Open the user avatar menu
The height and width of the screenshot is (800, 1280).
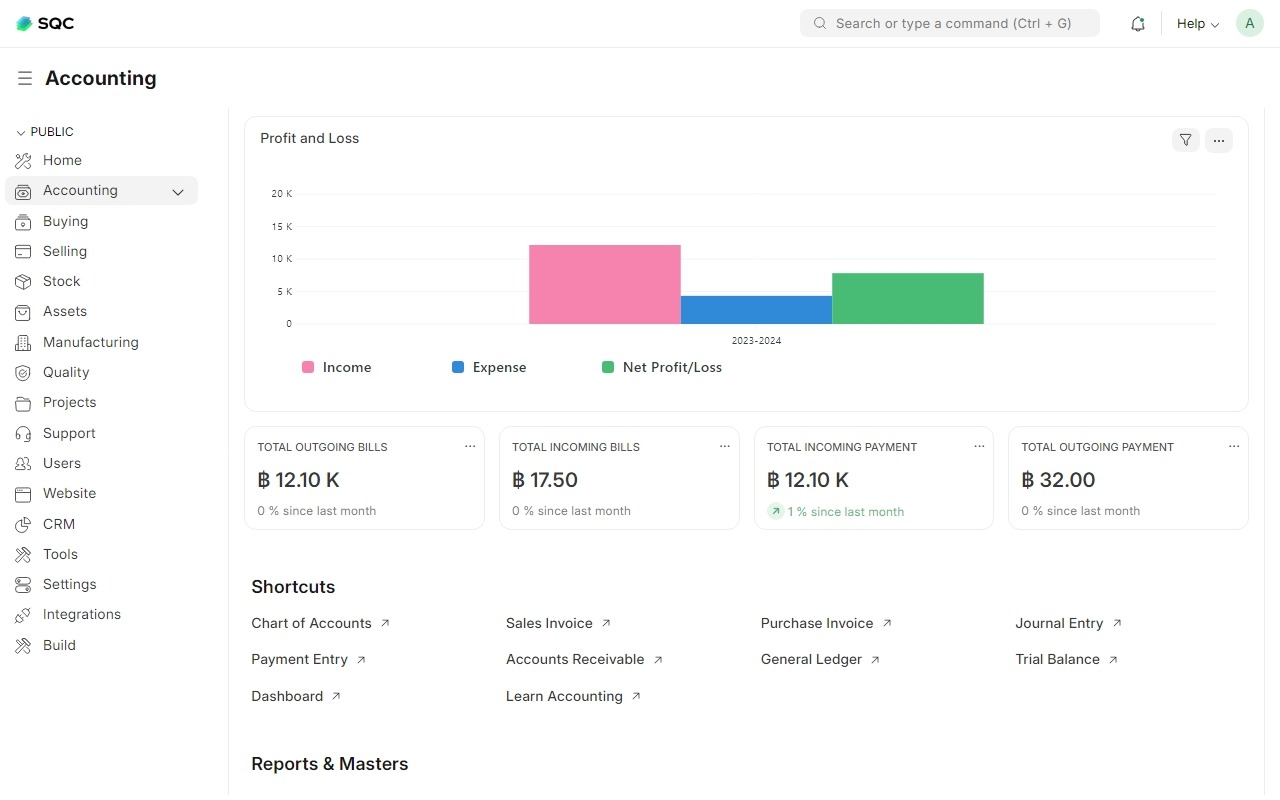1249,23
